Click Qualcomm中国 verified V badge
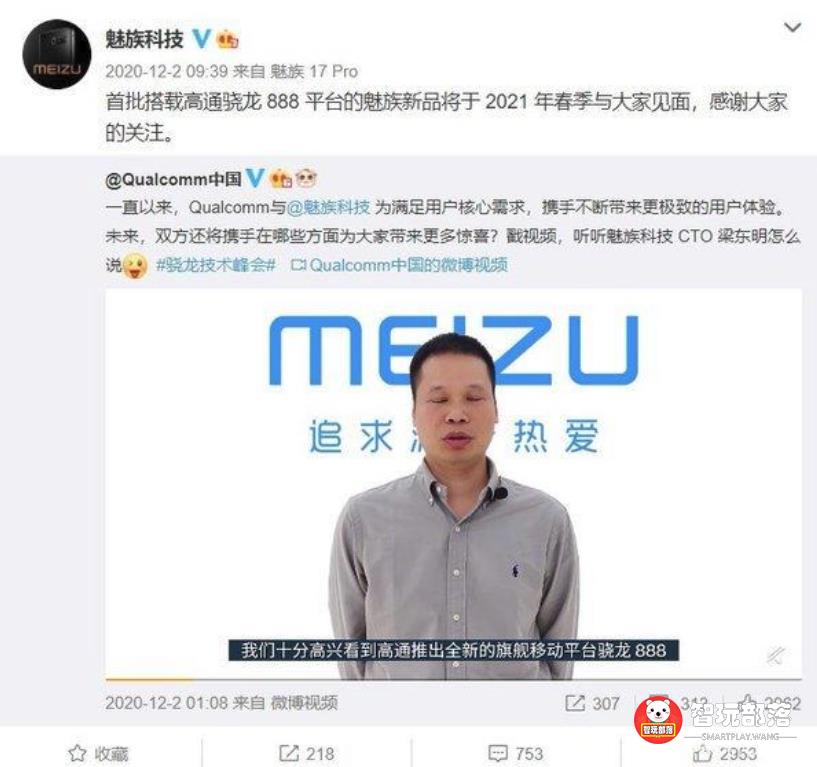The image size is (817, 767). pyautogui.click(x=255, y=178)
